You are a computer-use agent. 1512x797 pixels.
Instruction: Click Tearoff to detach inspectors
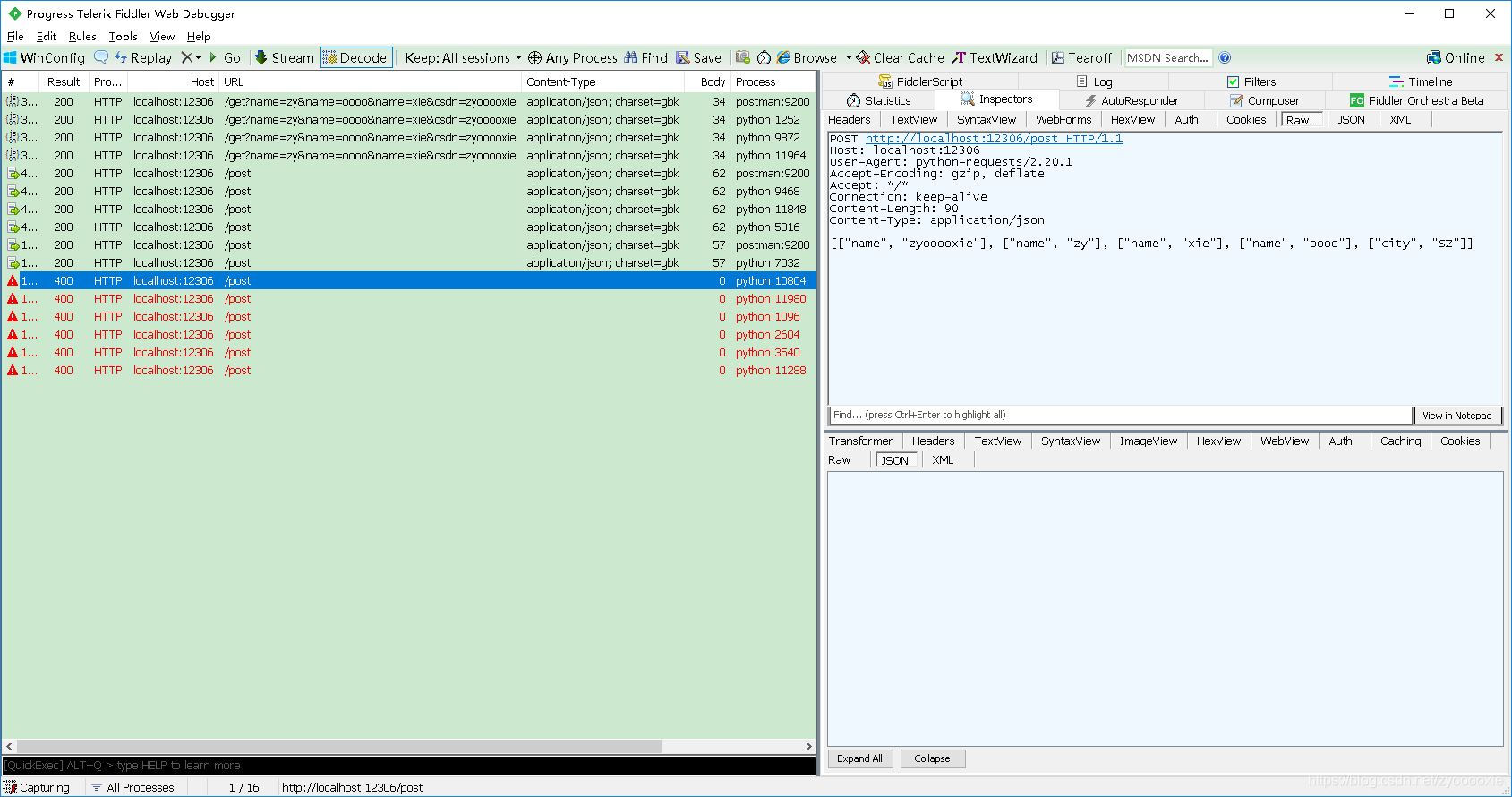(1081, 57)
